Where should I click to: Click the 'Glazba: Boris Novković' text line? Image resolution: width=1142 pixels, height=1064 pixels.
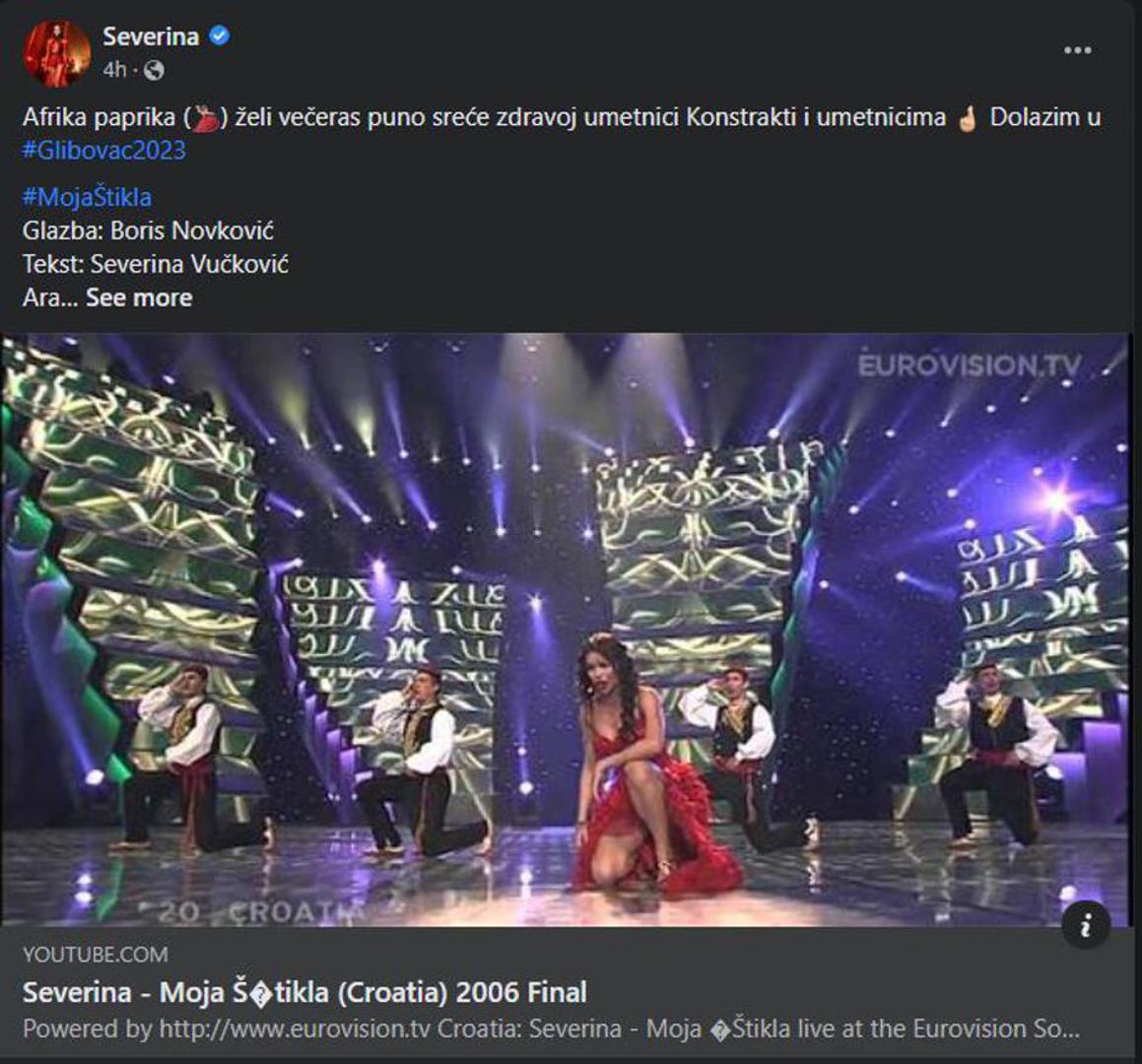[x=148, y=231]
